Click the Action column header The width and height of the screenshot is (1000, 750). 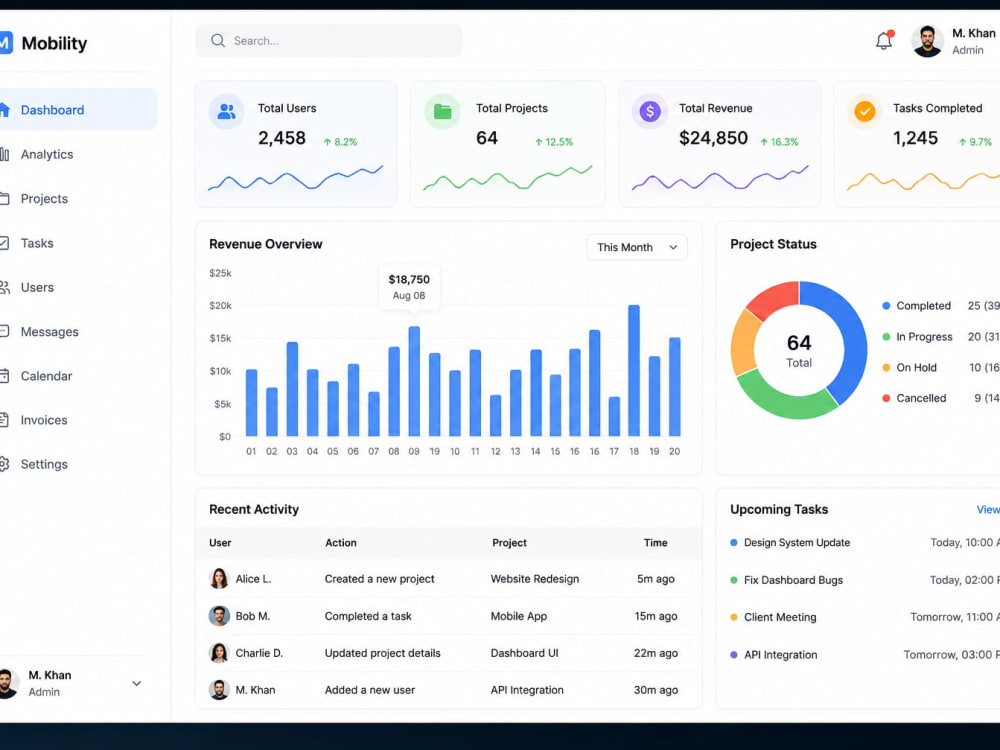coord(341,543)
